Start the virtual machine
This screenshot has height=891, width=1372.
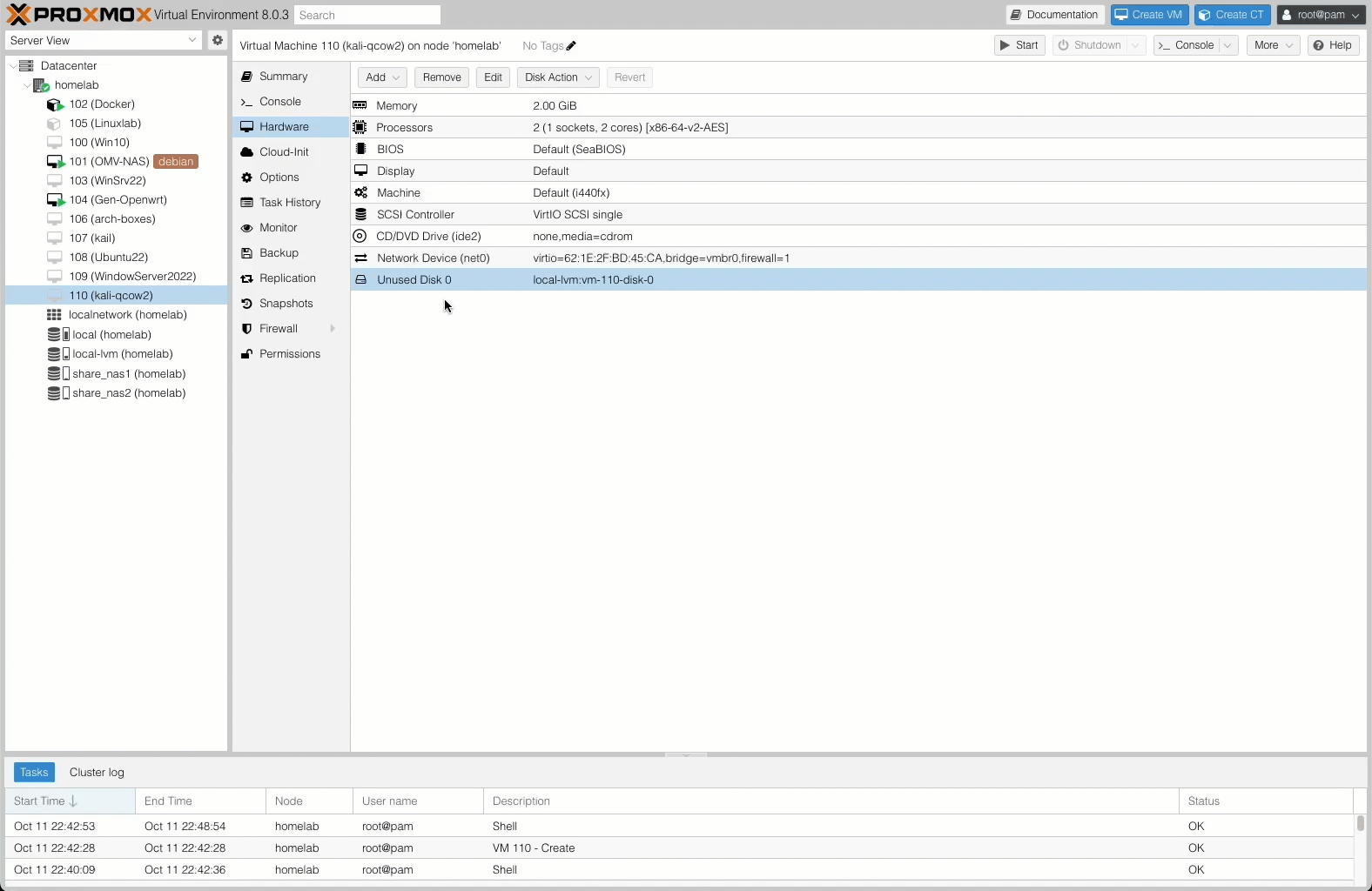1019,45
